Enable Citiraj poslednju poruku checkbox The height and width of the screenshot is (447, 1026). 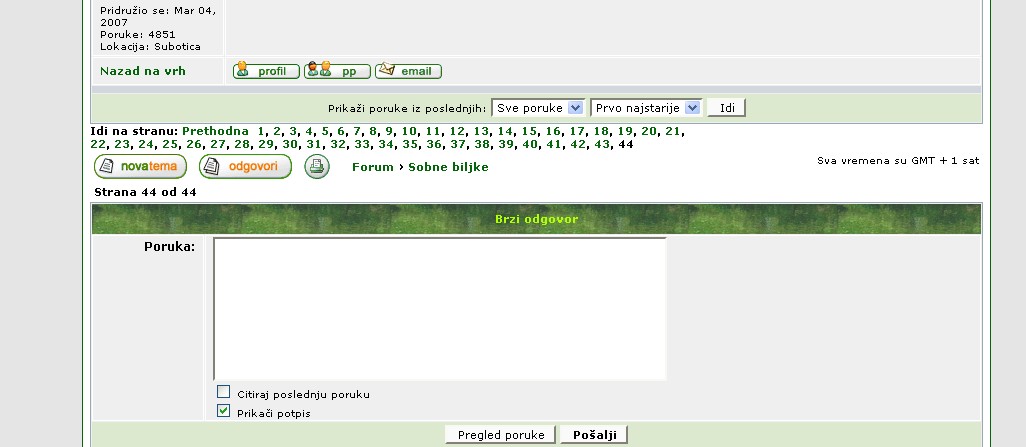click(x=224, y=392)
